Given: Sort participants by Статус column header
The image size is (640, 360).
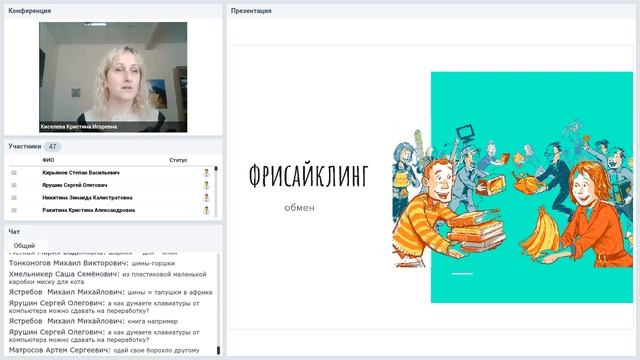Looking at the screenshot, I should (x=178, y=160).
